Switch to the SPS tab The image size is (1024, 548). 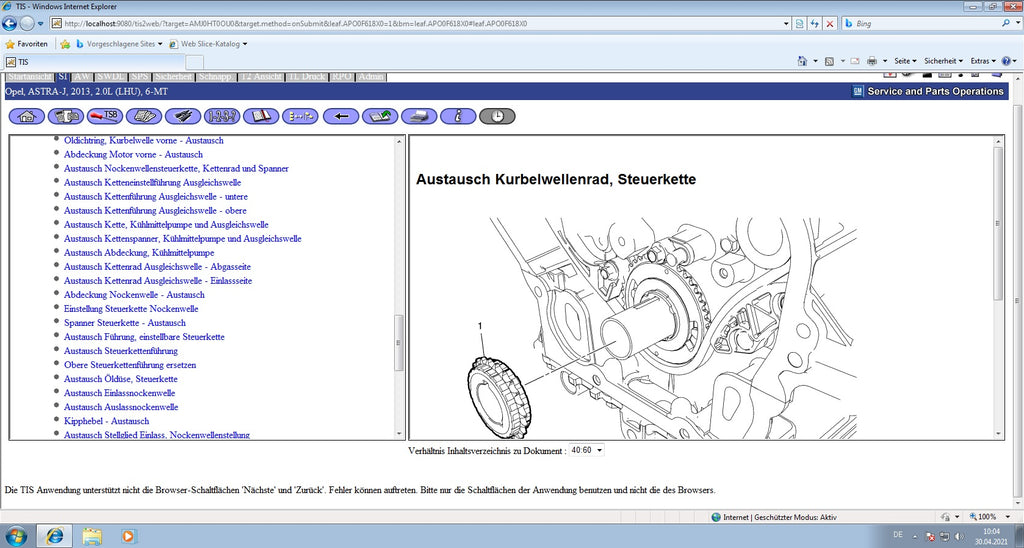point(140,76)
